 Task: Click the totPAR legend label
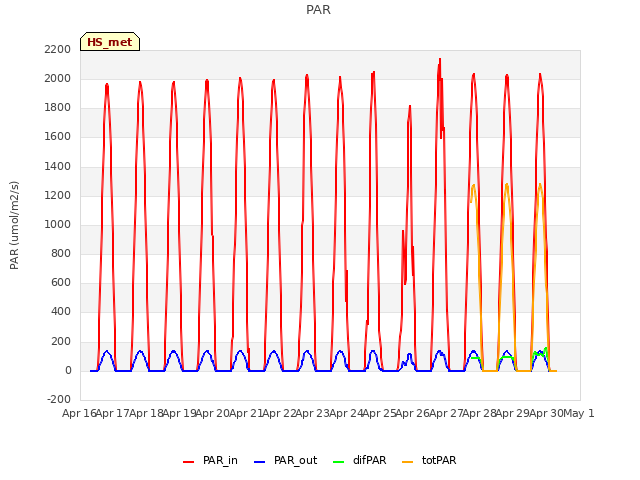tap(439, 460)
